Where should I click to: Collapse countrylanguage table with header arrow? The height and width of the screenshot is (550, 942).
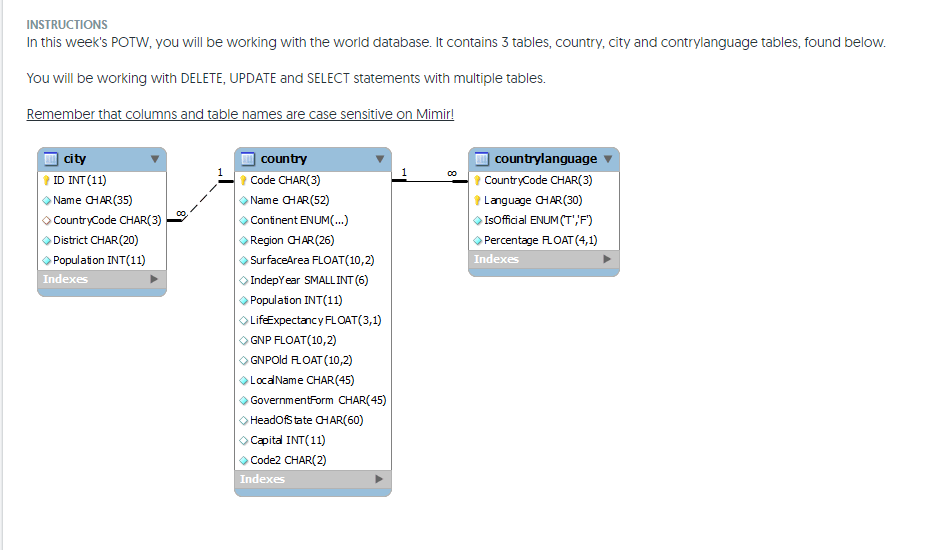click(608, 159)
